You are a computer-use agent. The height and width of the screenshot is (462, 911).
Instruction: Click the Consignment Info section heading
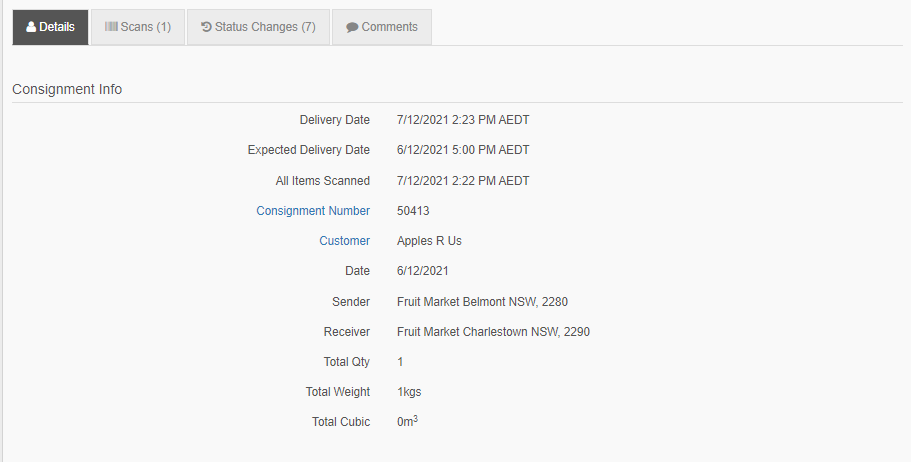[67, 89]
